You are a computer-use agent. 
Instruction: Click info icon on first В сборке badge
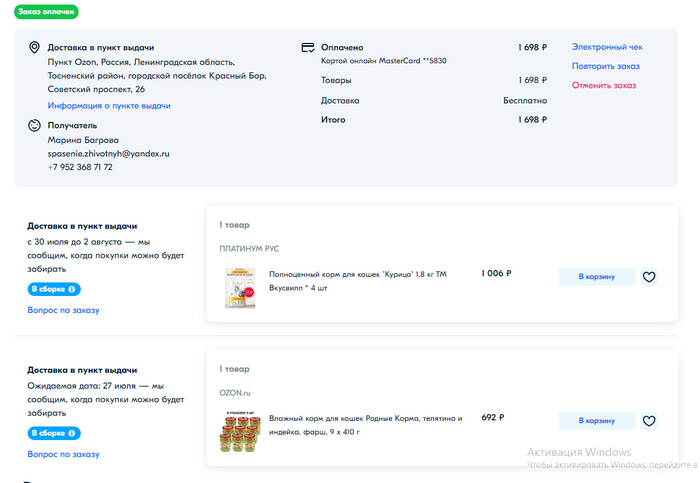coord(72,289)
